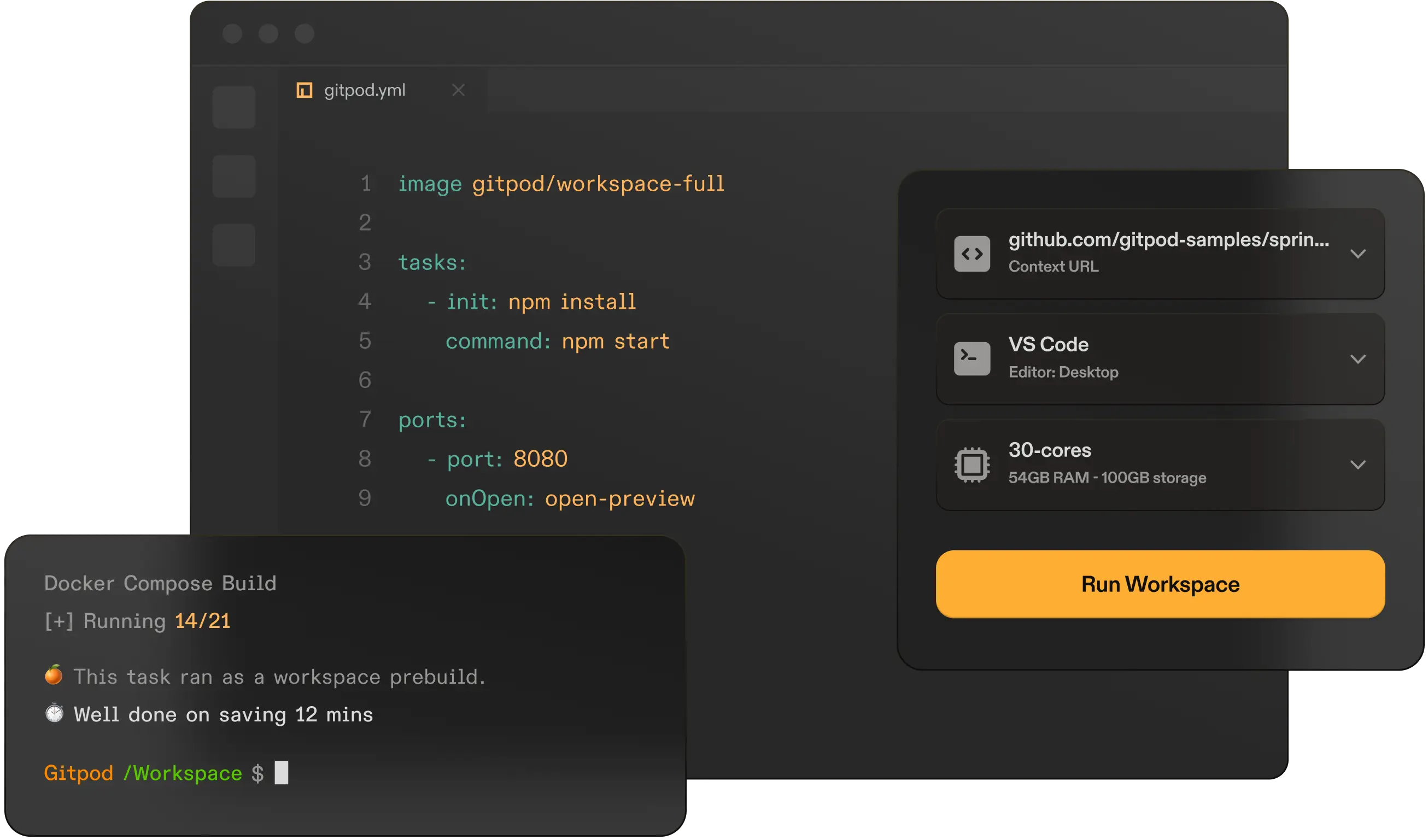Click the tangerine emoji in terminal
The width and height of the screenshot is (1428, 840).
pyautogui.click(x=54, y=675)
